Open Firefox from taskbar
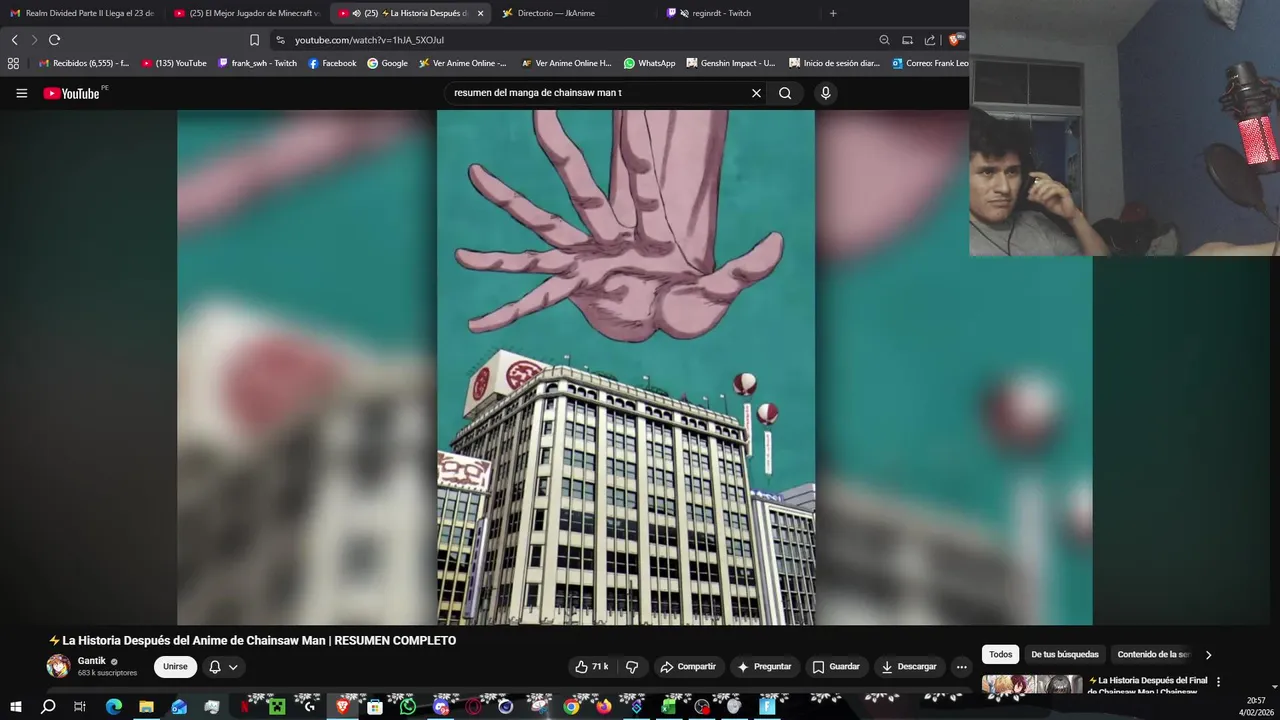The image size is (1280, 720). [603, 706]
